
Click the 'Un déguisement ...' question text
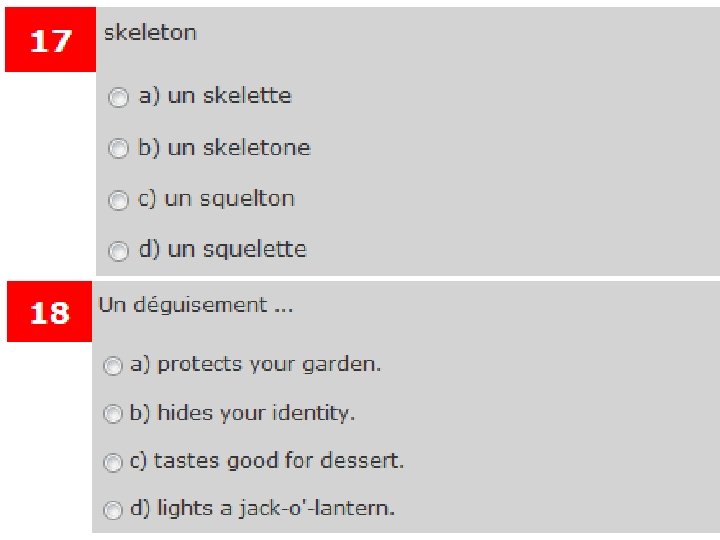click(x=195, y=305)
